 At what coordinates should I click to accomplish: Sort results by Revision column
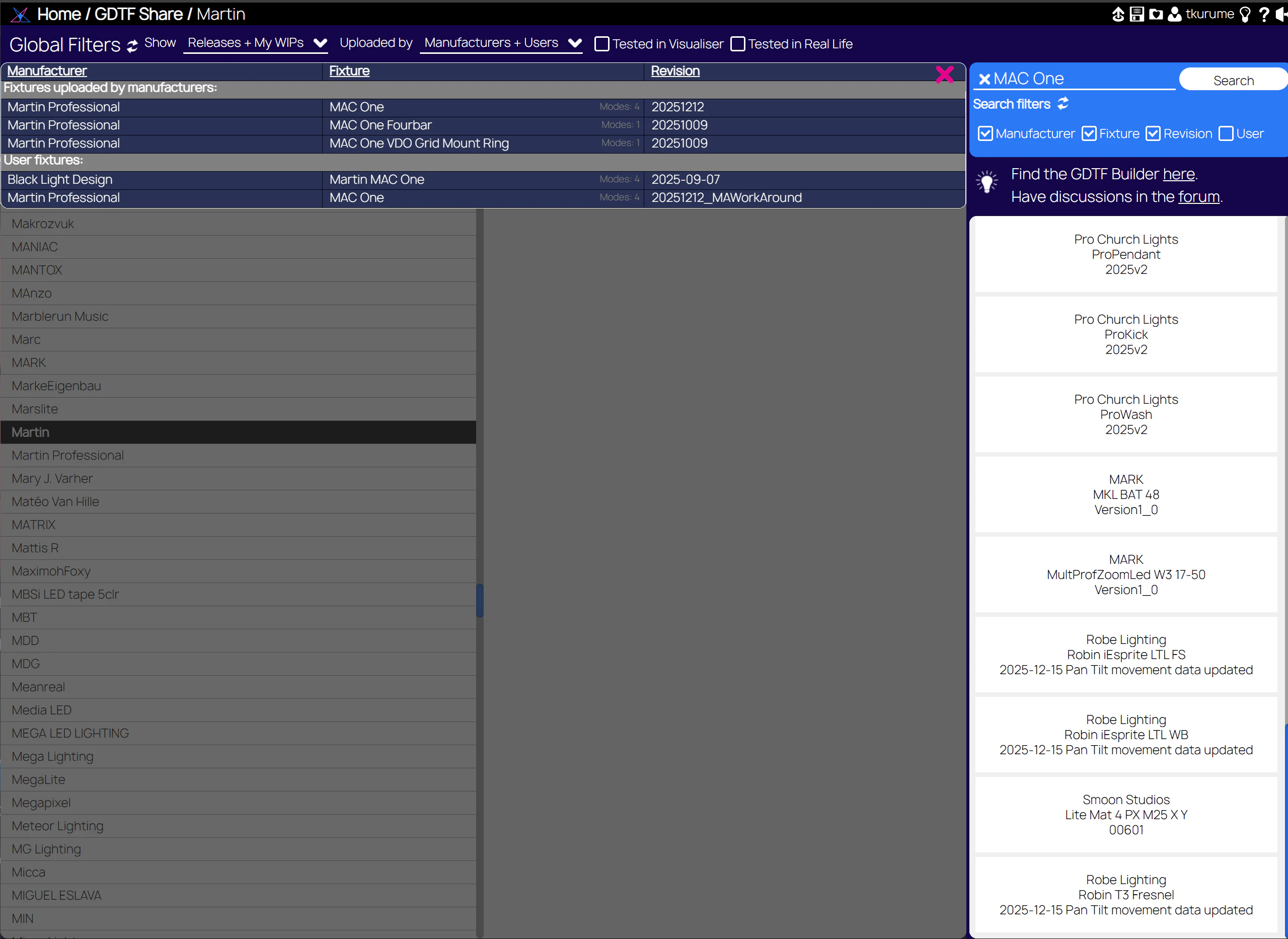[675, 71]
